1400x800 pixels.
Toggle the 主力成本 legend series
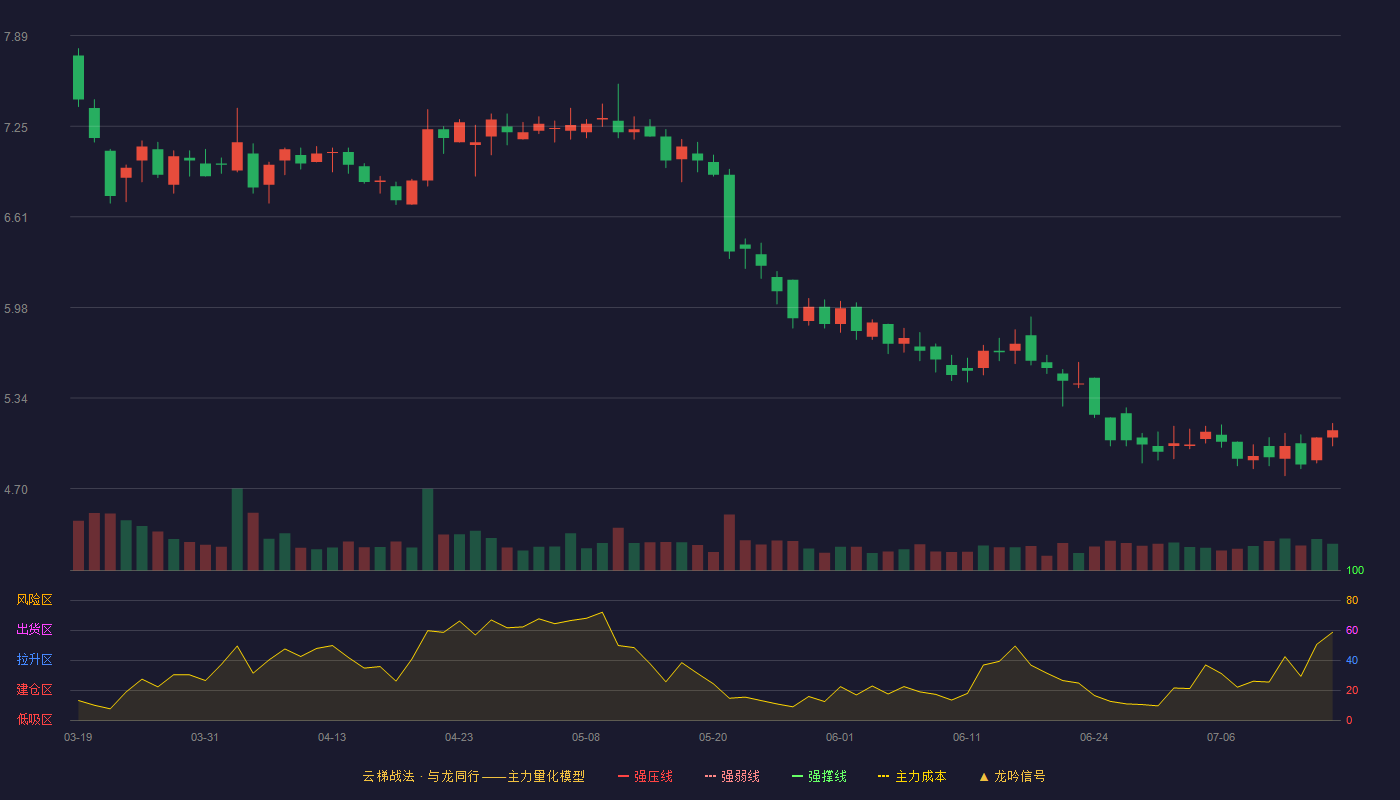tap(911, 776)
